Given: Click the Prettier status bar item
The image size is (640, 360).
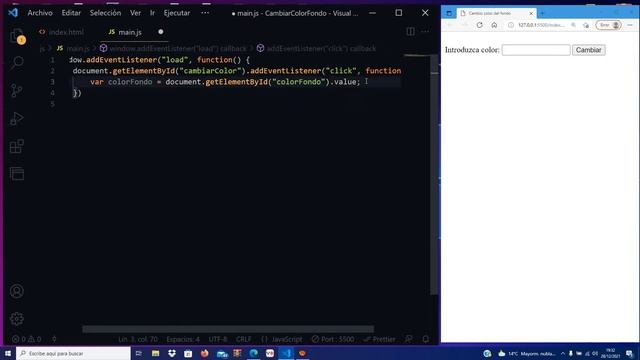Looking at the screenshot, I should click(x=380, y=339).
